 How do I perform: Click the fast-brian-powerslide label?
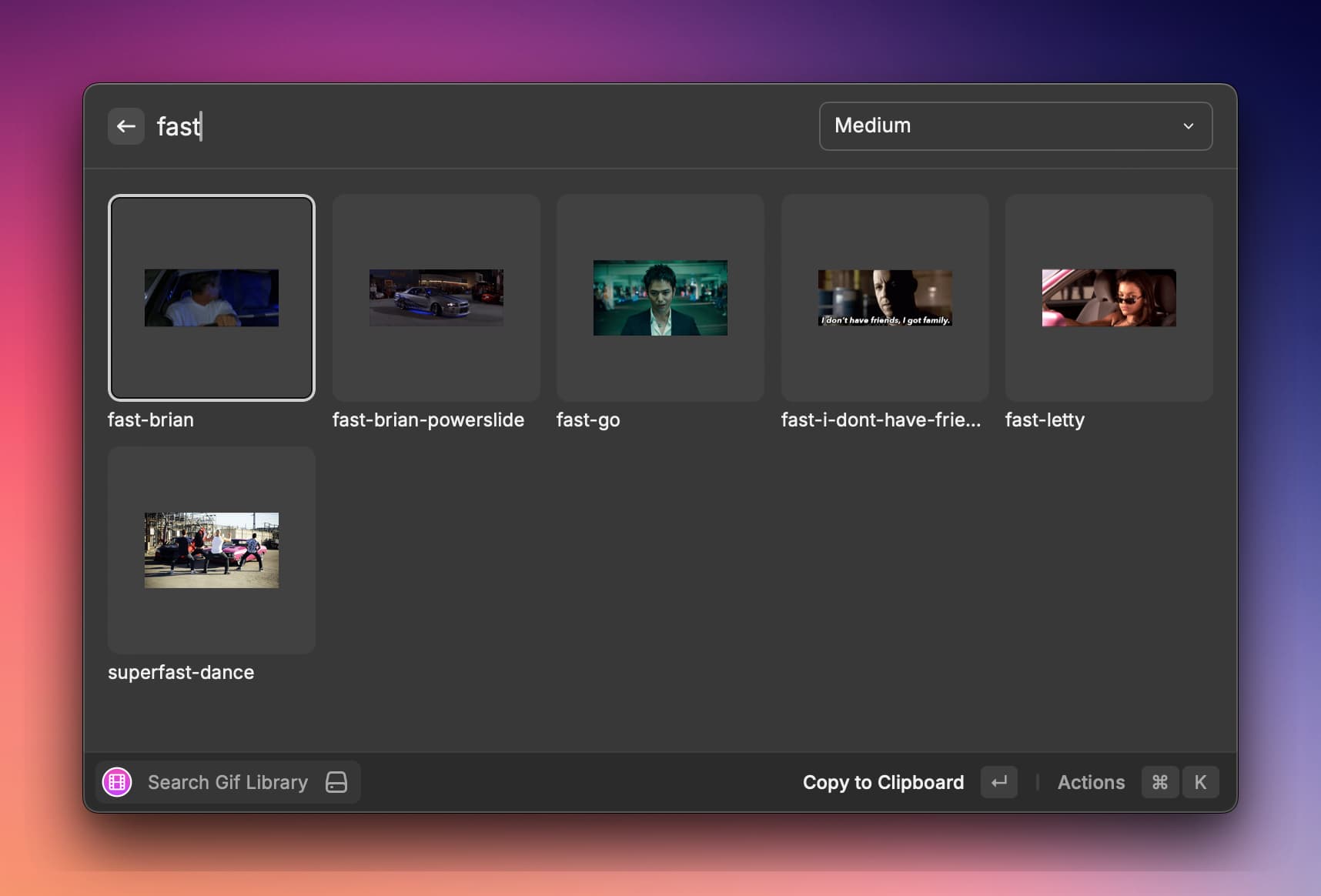[428, 420]
